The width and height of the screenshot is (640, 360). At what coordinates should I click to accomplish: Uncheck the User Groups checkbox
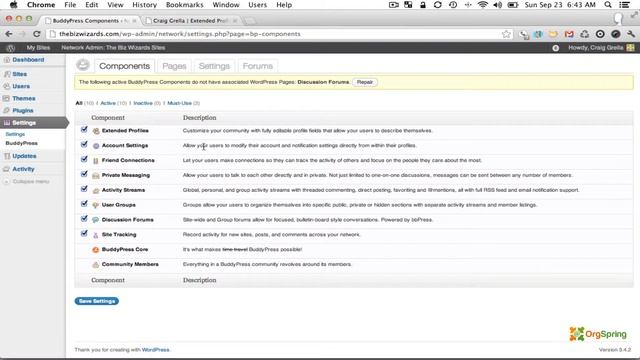(84, 204)
